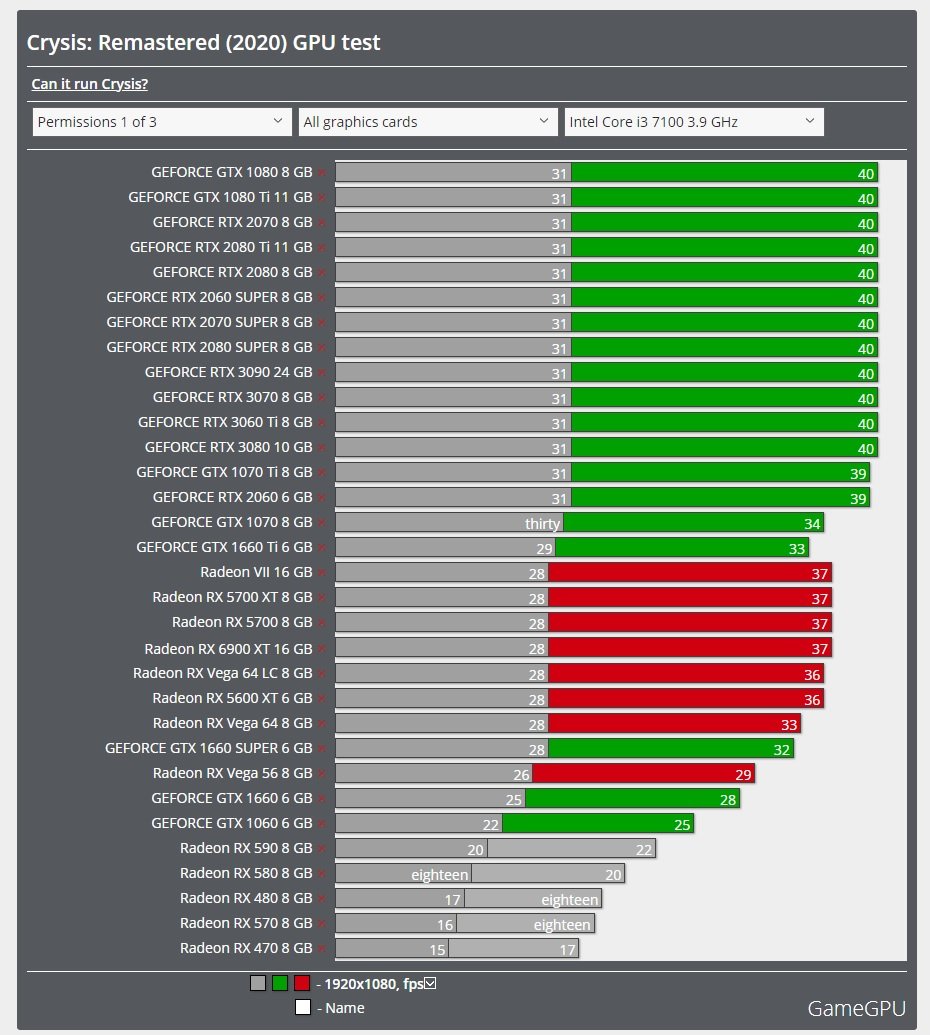Click the red legend color swatch

(302, 983)
